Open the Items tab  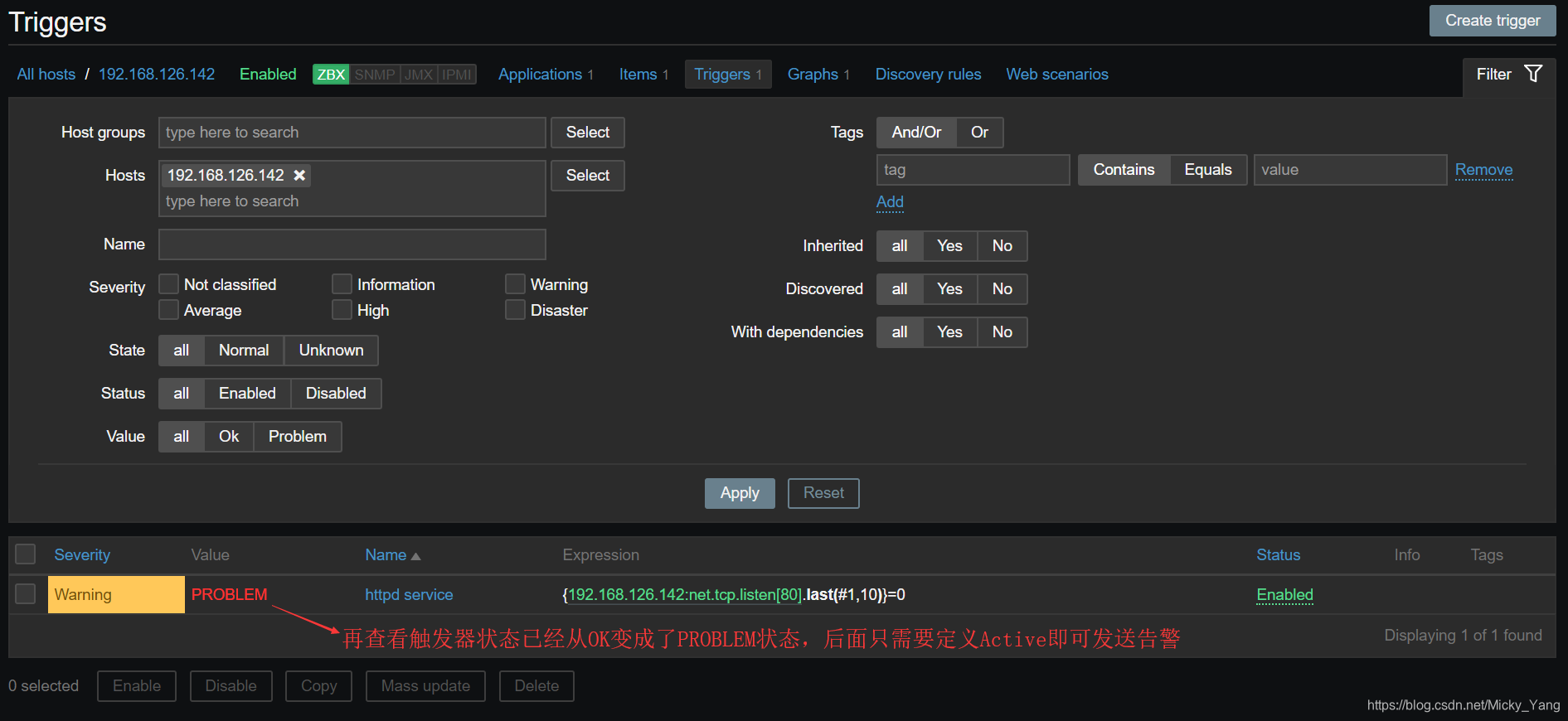(x=638, y=74)
